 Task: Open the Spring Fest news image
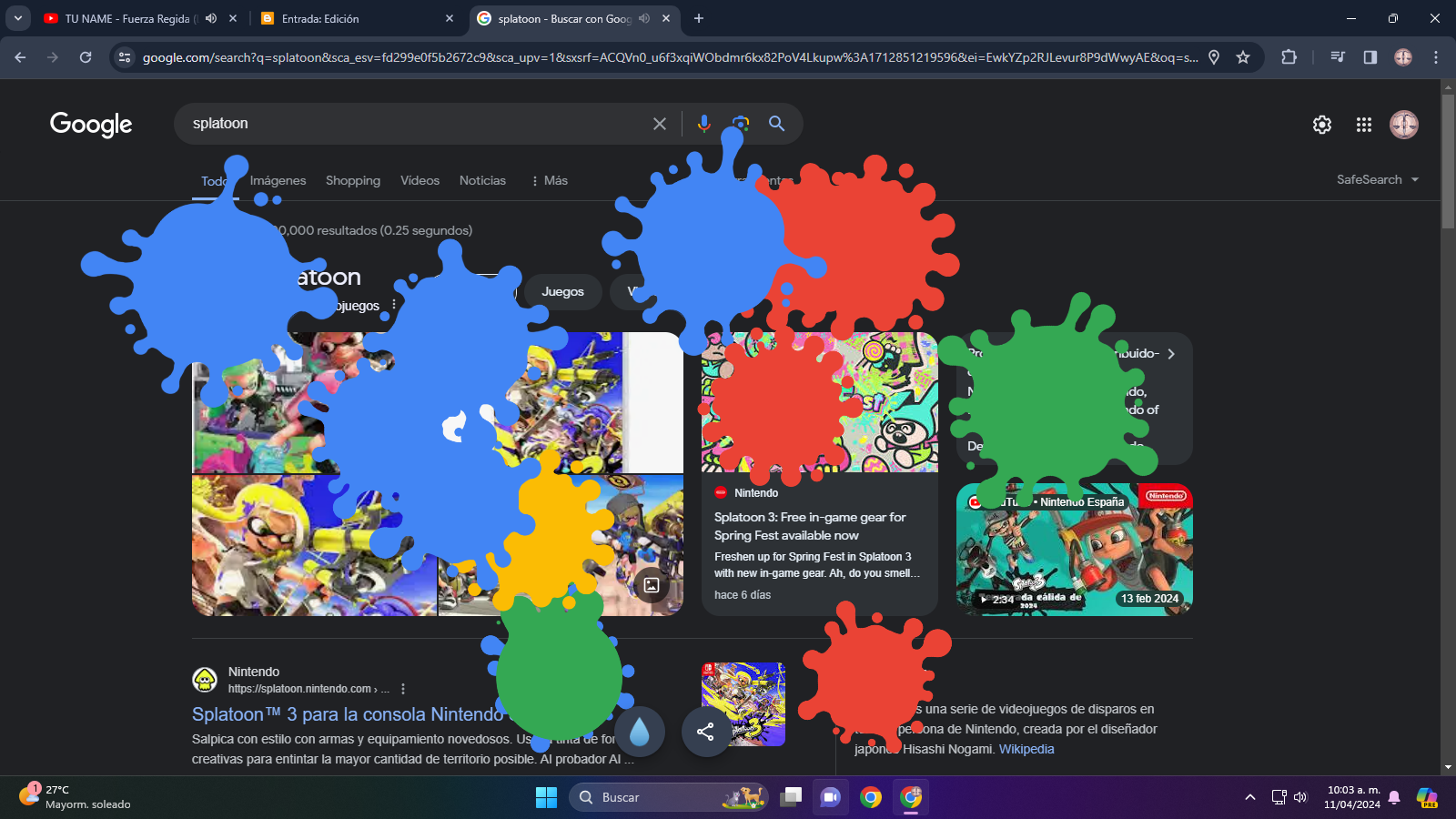820,402
